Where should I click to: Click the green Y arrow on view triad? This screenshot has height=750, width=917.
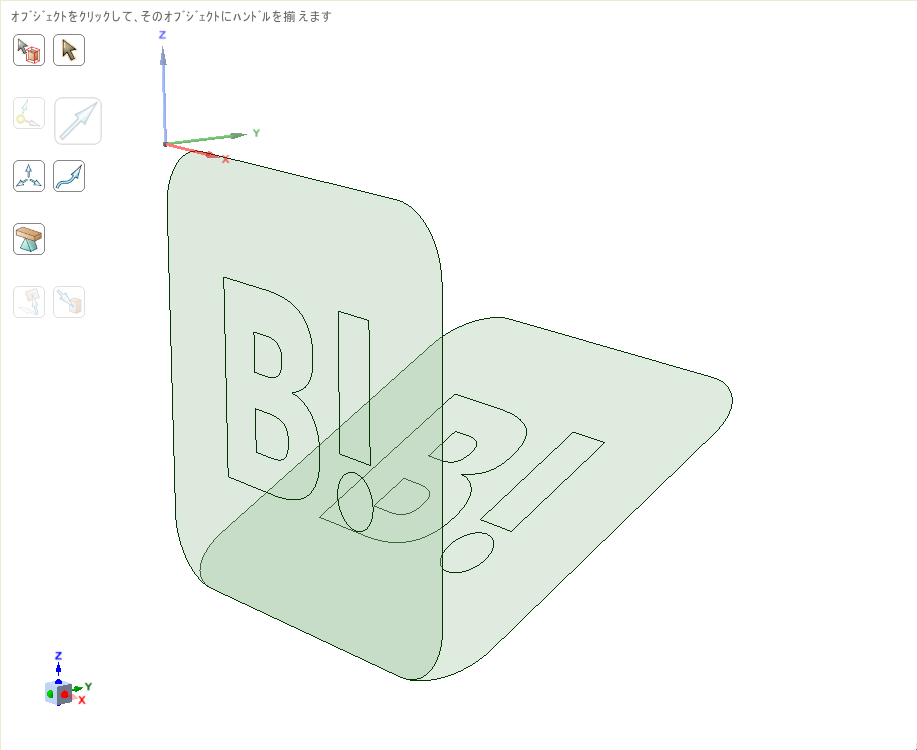tap(78, 689)
